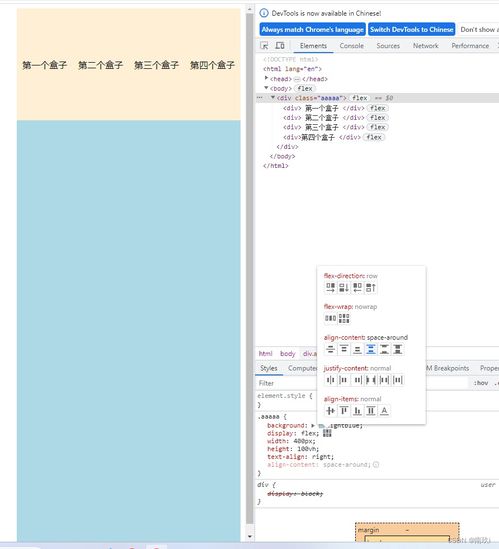Set align-content to center
The height and width of the screenshot is (549, 499).
pyautogui.click(x=330, y=349)
